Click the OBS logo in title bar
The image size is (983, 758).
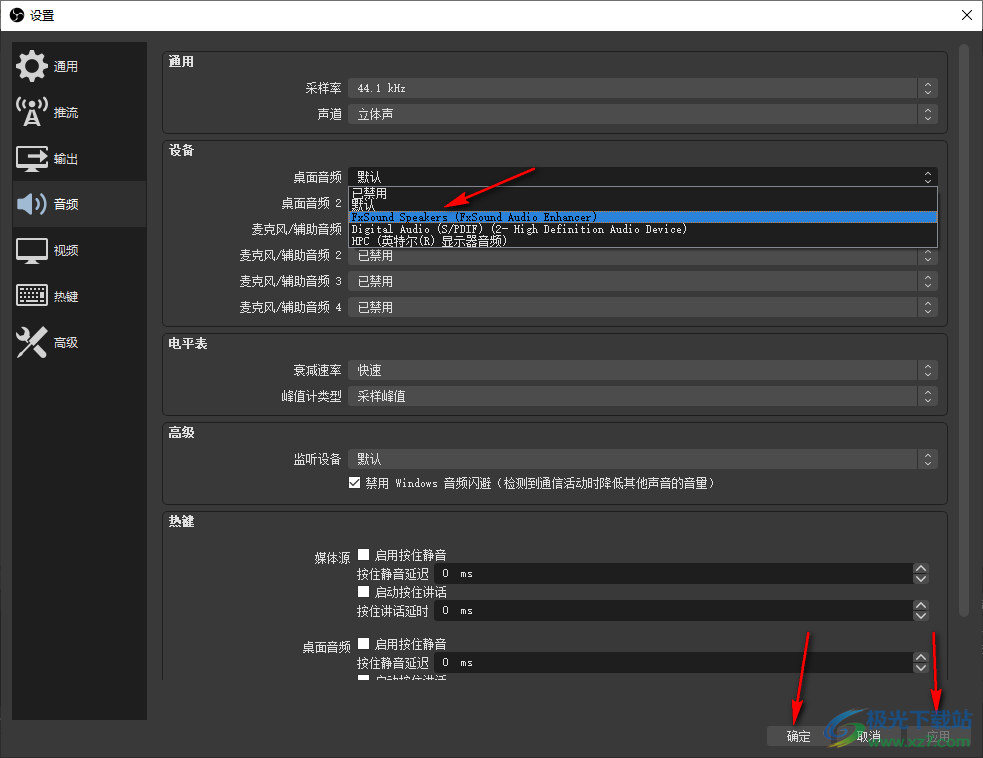17,15
